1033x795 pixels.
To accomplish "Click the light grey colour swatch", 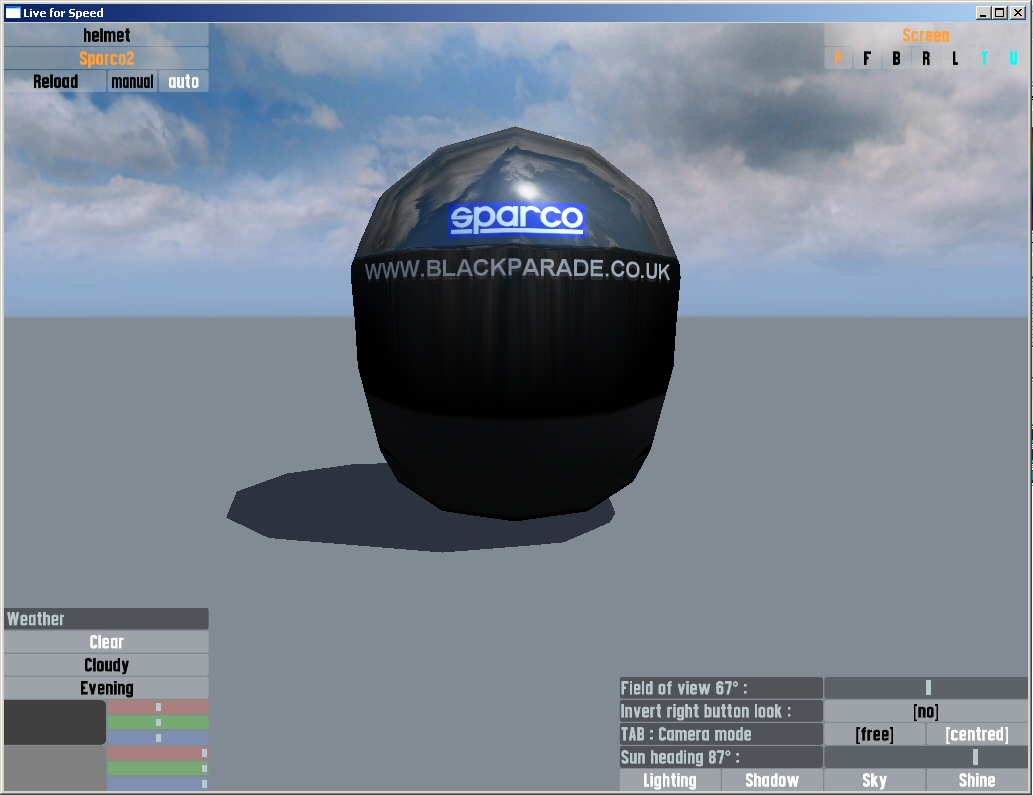I will (x=55, y=768).
